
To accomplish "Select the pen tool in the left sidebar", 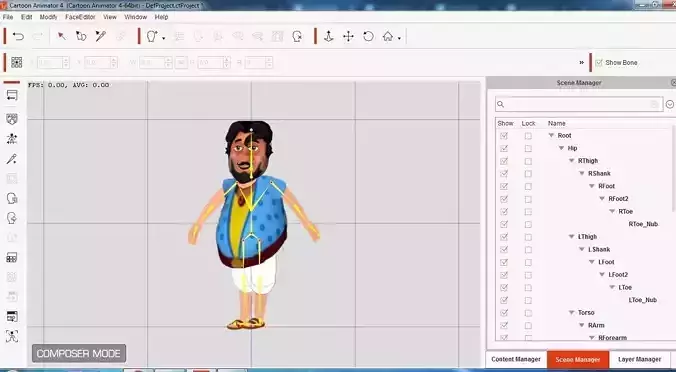I will point(12,159).
